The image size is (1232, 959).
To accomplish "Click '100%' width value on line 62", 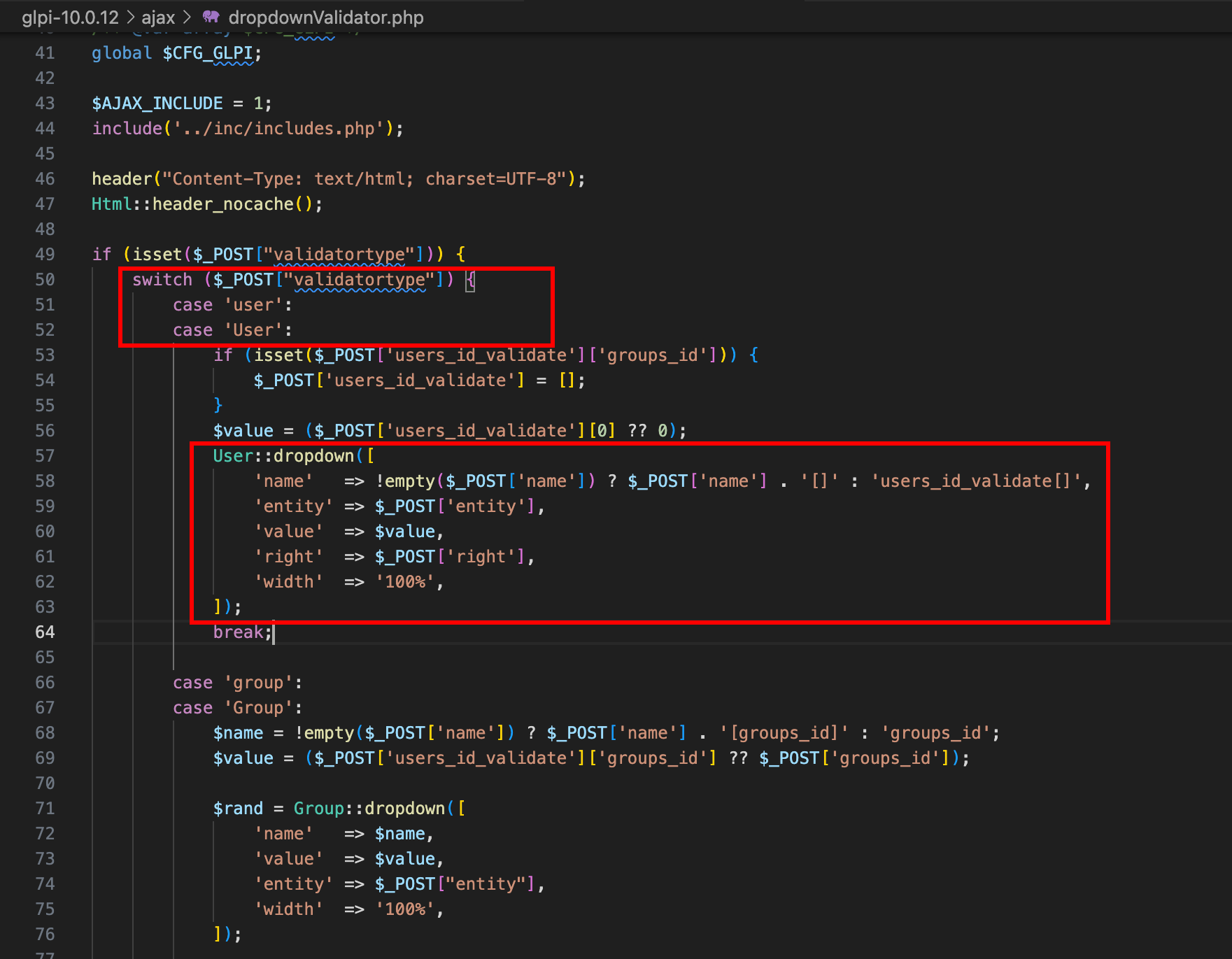I will (404, 582).
